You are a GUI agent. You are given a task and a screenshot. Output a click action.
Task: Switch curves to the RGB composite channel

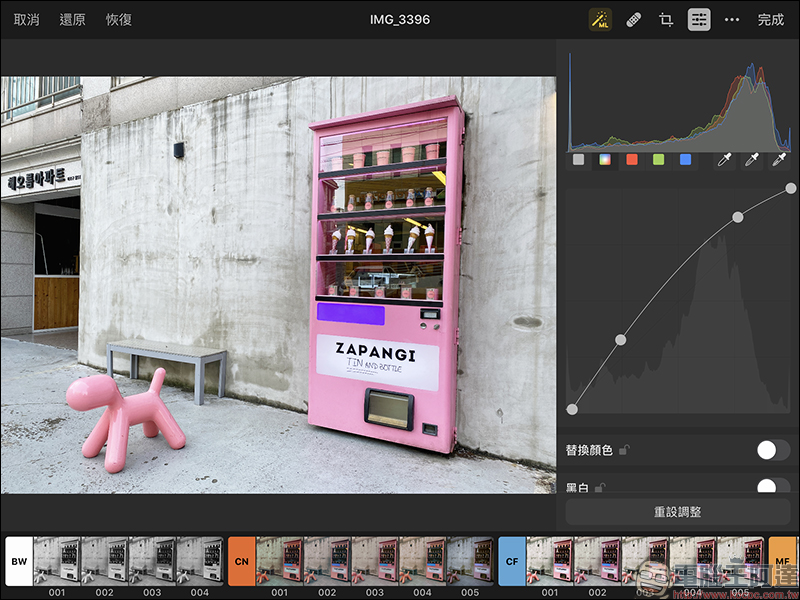pos(605,160)
